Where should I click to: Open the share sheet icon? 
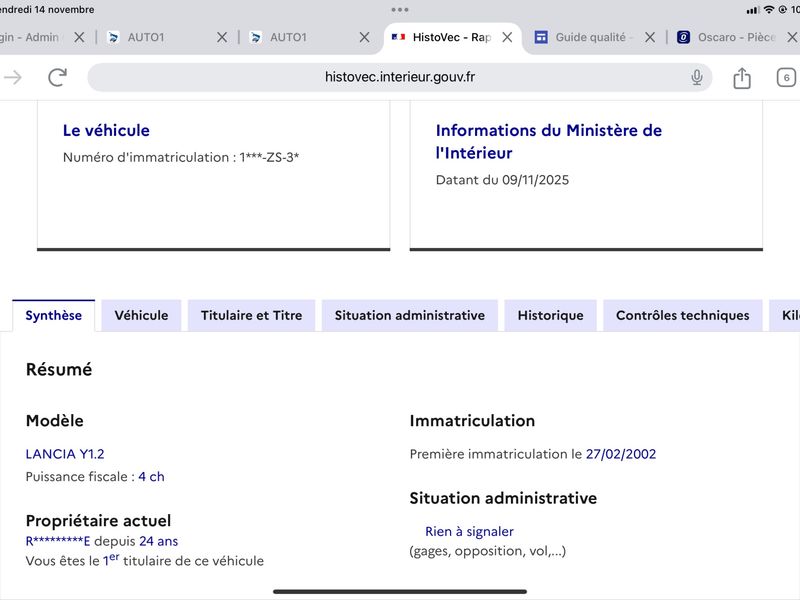(741, 78)
